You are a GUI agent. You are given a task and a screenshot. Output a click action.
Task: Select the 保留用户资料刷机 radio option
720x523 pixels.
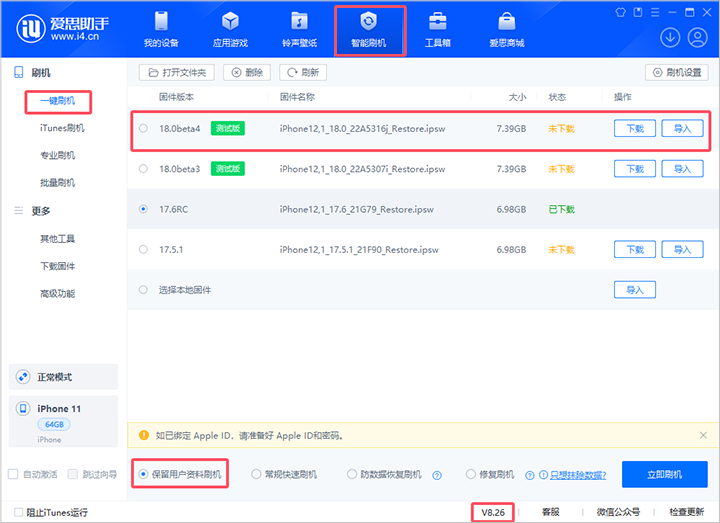point(145,474)
